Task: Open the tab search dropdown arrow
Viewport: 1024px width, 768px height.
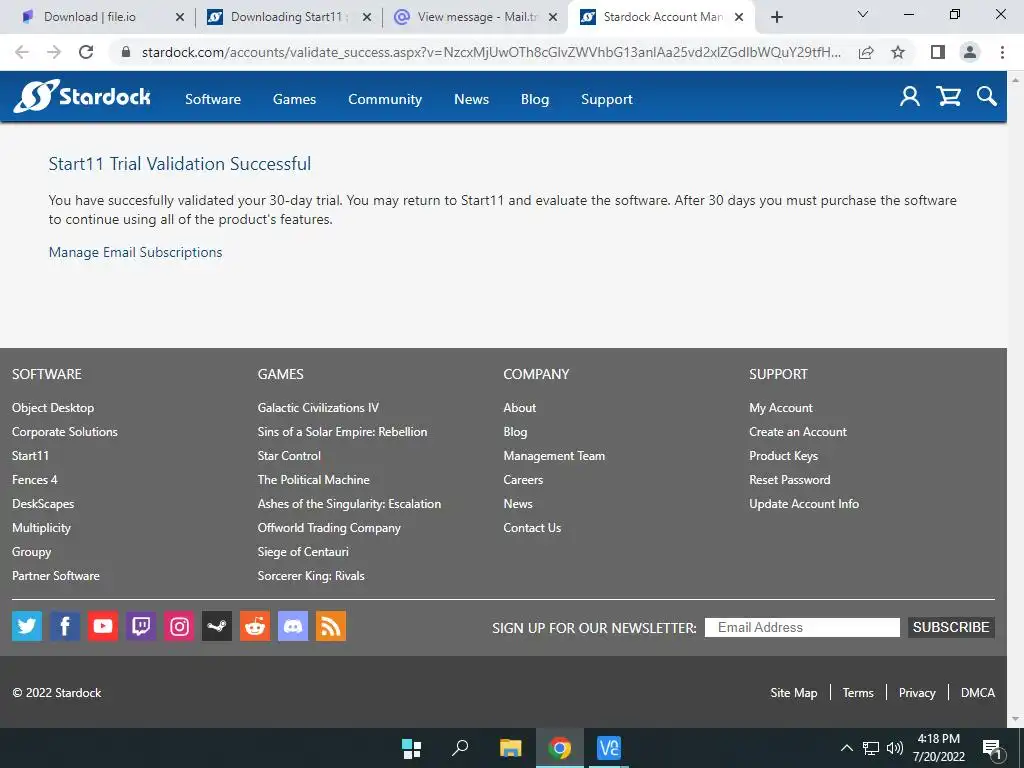Action: click(863, 14)
